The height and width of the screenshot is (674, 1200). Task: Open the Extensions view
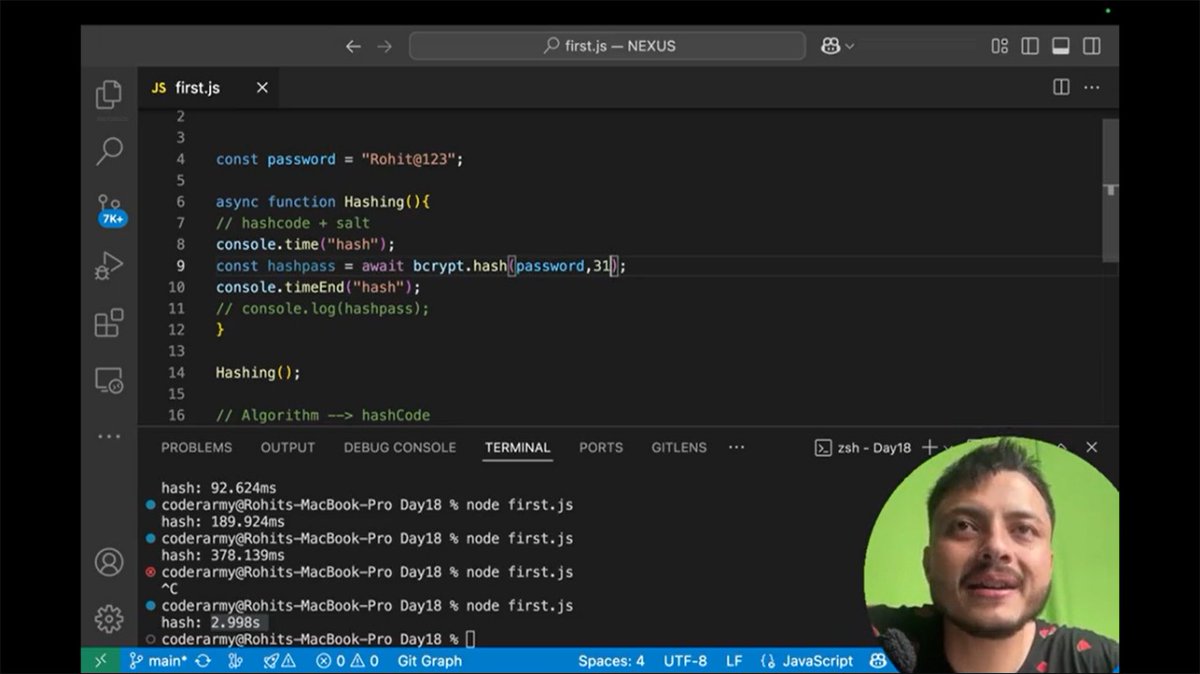(109, 323)
